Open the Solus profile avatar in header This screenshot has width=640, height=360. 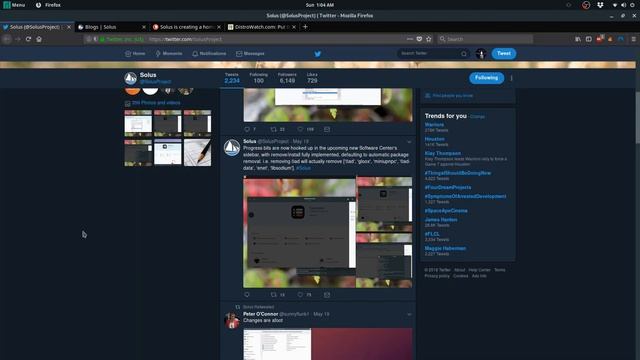click(131, 78)
